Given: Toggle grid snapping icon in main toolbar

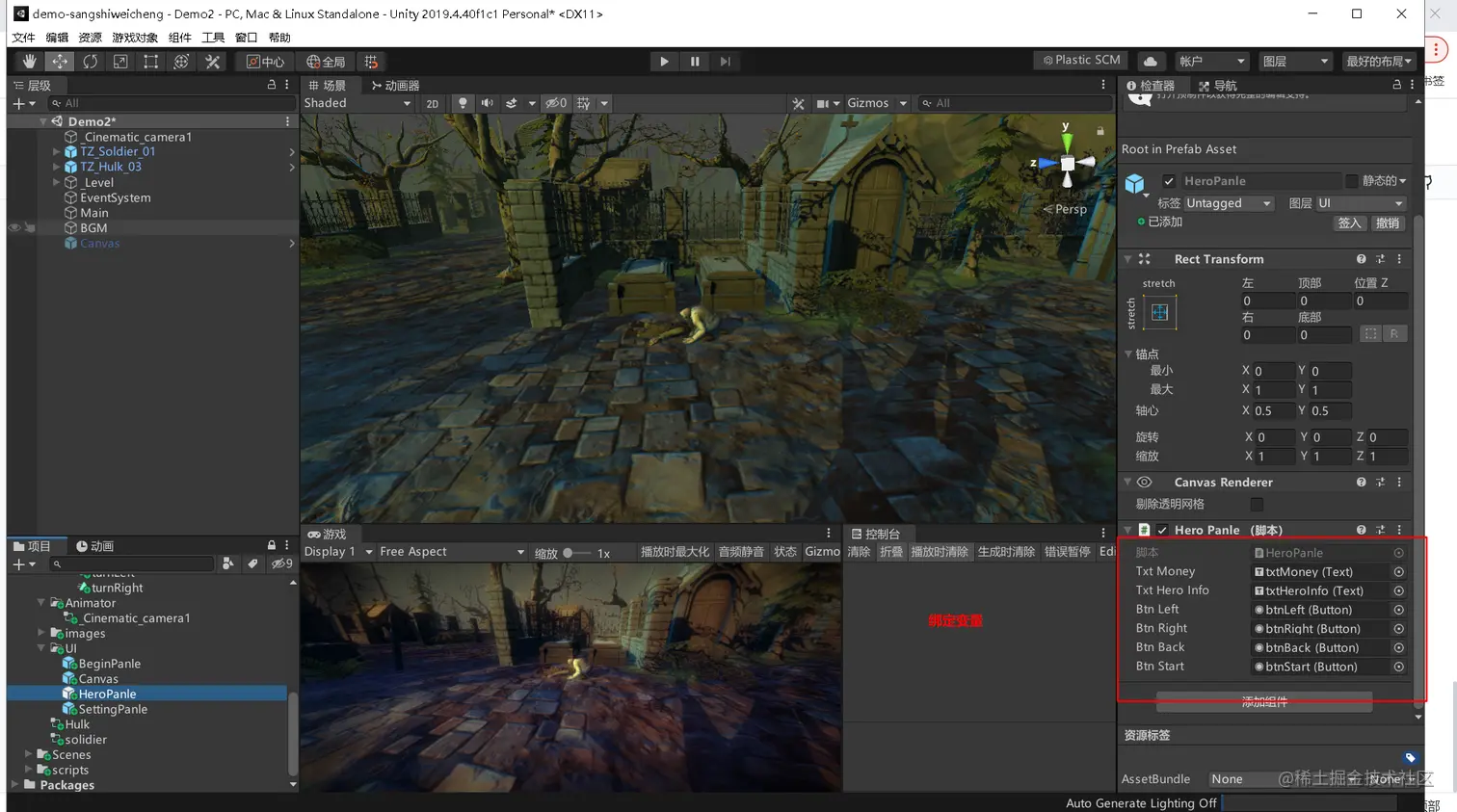Looking at the screenshot, I should [x=371, y=62].
